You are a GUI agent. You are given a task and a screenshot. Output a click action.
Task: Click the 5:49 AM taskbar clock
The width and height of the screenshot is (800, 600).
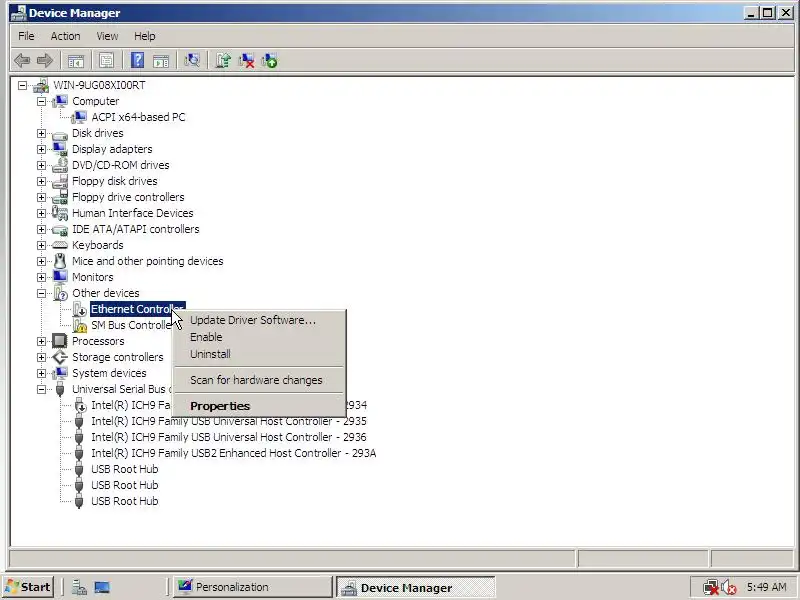766,587
